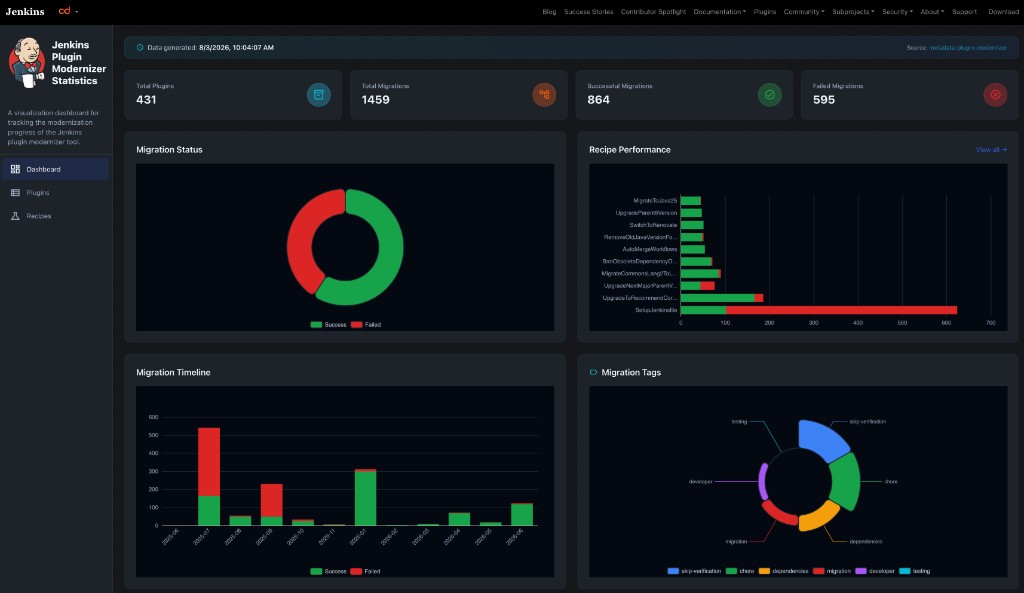Click the Total Plugins value 431
Image resolution: width=1024 pixels, height=593 pixels.
pyautogui.click(x=146, y=100)
